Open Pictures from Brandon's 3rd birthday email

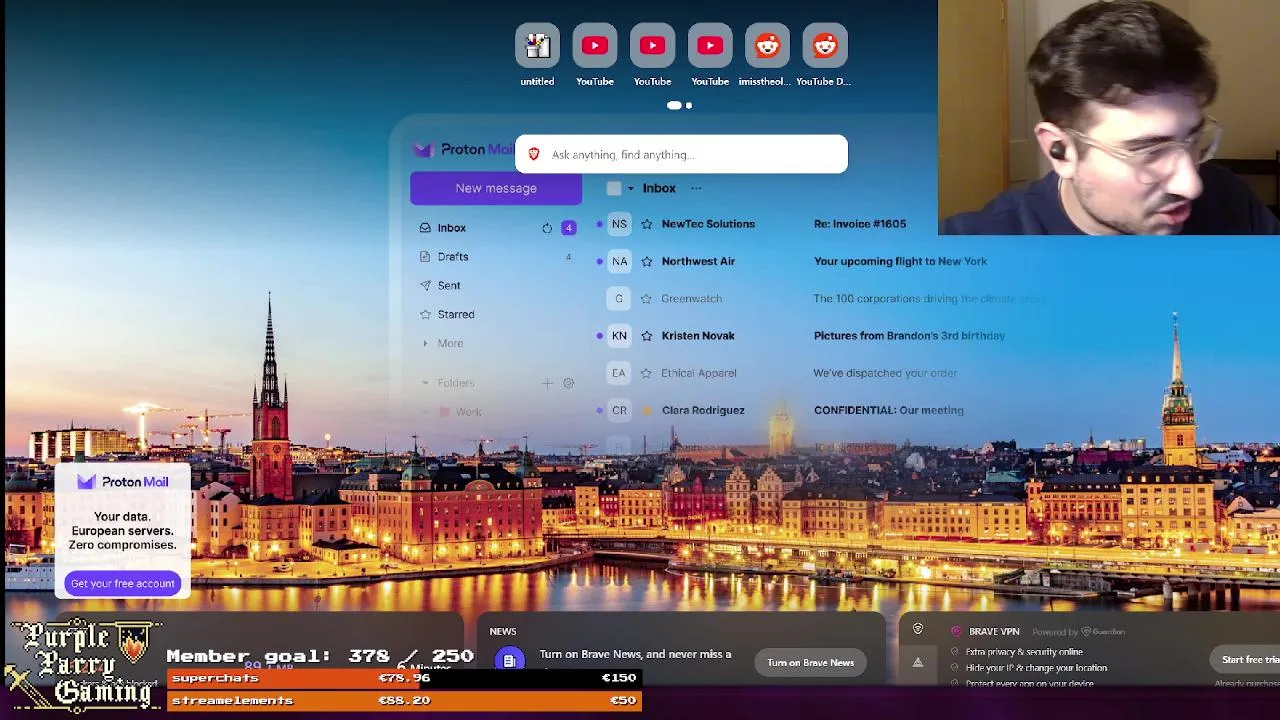pyautogui.click(x=909, y=336)
